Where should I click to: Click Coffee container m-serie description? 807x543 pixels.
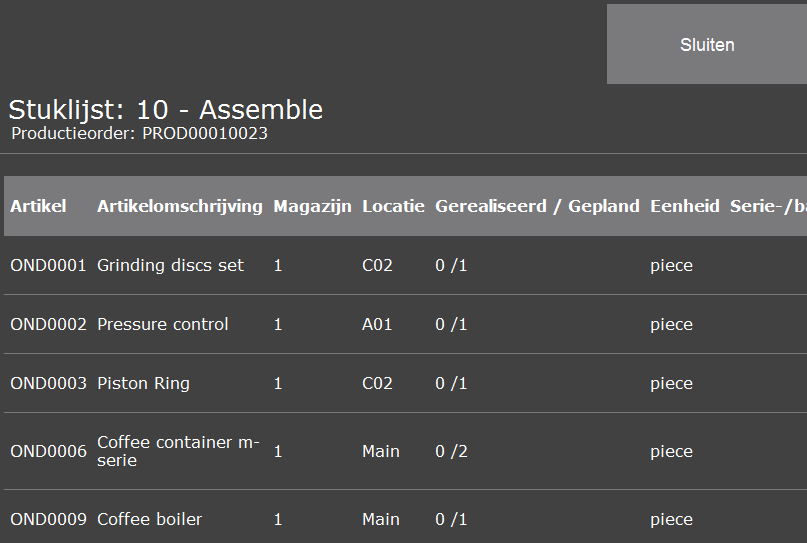point(178,451)
